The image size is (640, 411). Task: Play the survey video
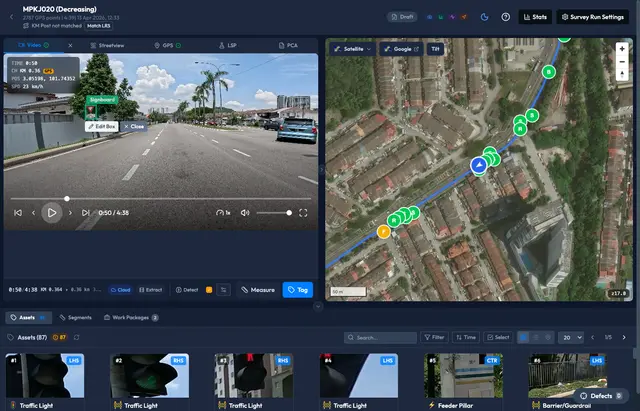[x=52, y=213]
